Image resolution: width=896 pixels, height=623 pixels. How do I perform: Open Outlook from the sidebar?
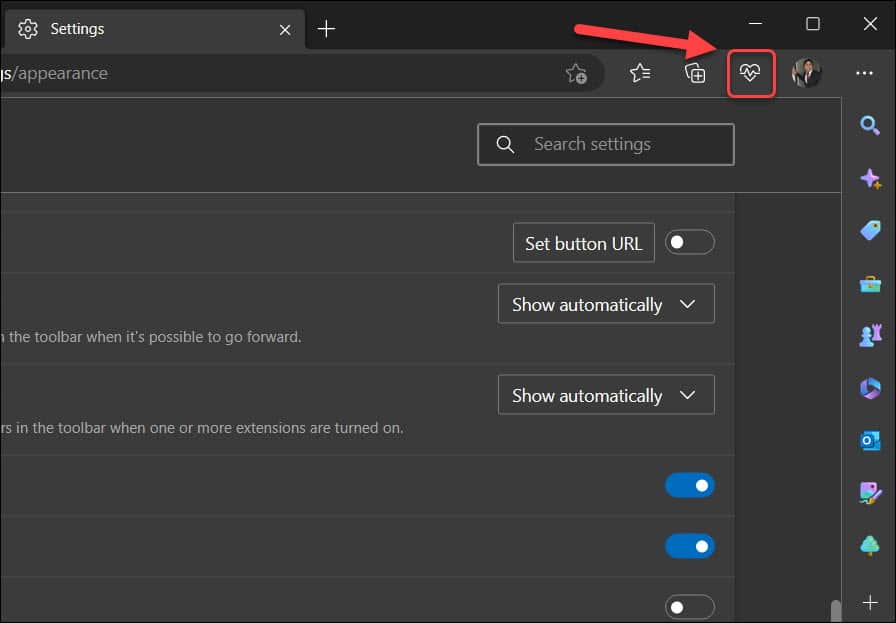click(x=869, y=440)
